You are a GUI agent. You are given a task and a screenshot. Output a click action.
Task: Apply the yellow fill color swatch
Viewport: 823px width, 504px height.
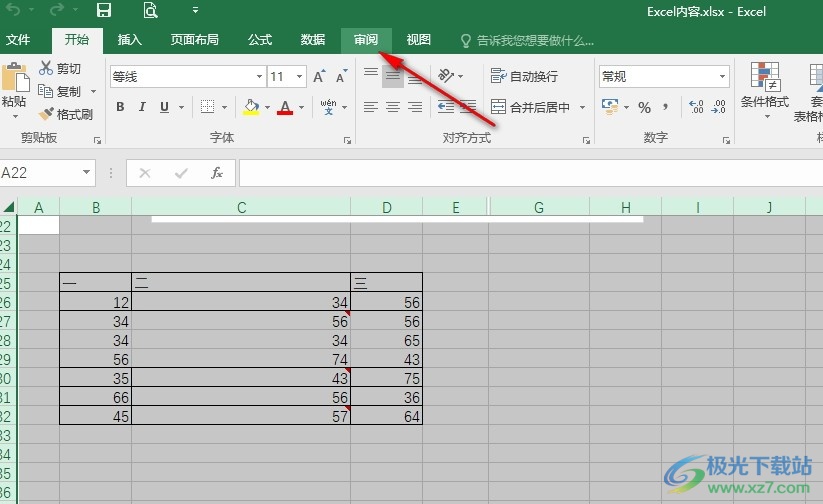[250, 107]
